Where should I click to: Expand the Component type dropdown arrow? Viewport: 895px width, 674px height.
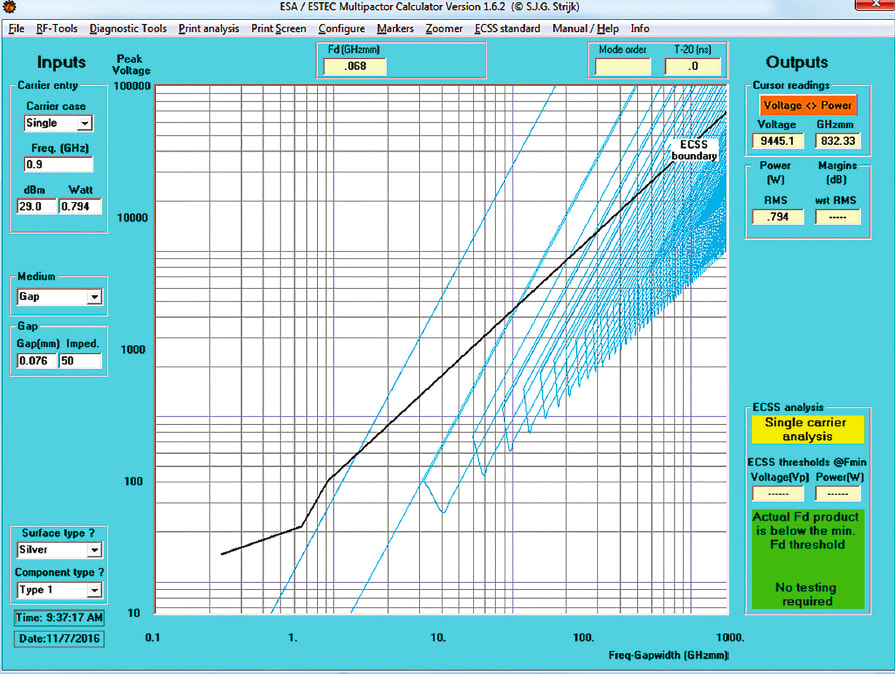pos(94,590)
